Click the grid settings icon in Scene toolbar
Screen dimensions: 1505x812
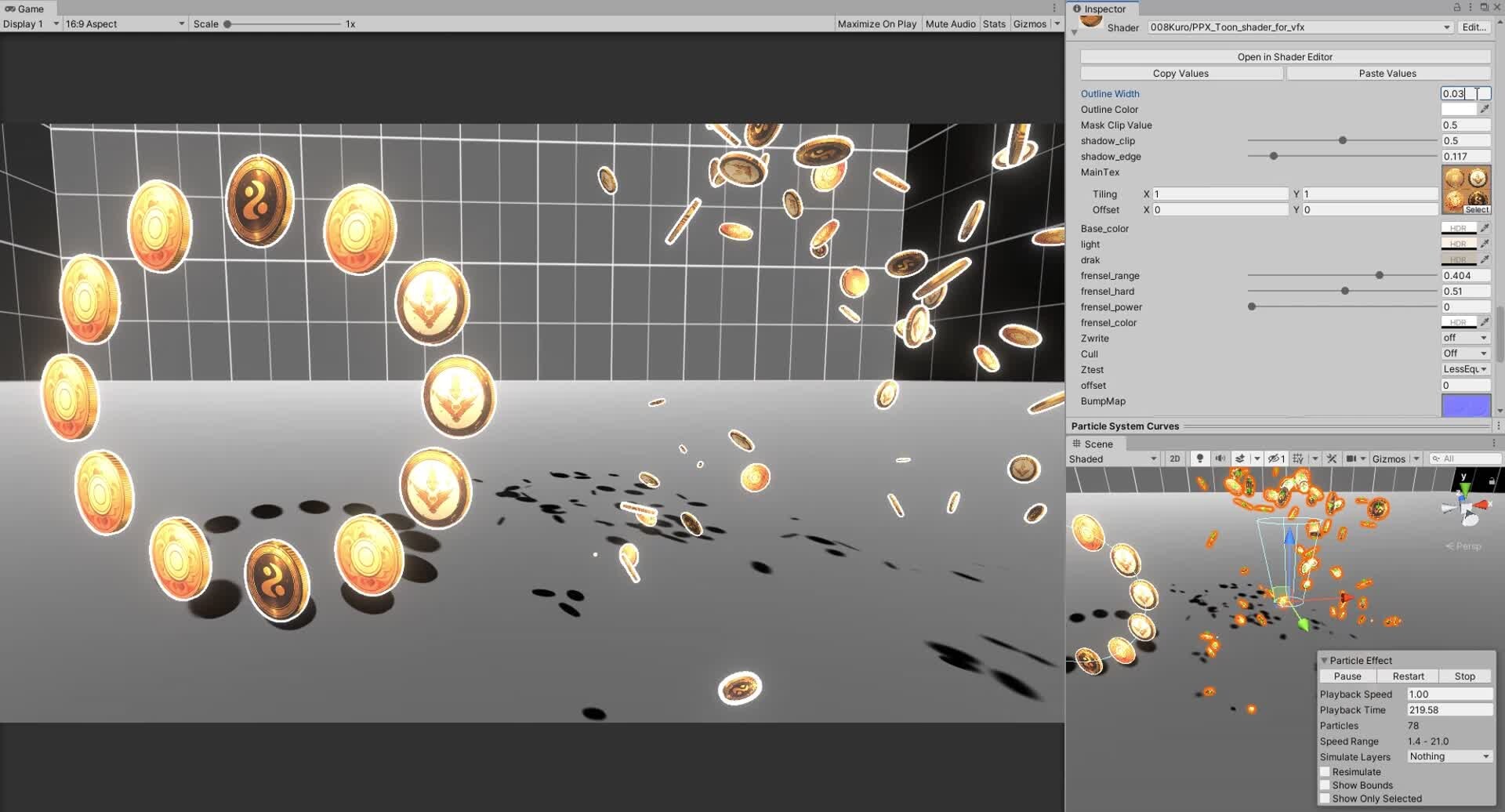[1298, 459]
